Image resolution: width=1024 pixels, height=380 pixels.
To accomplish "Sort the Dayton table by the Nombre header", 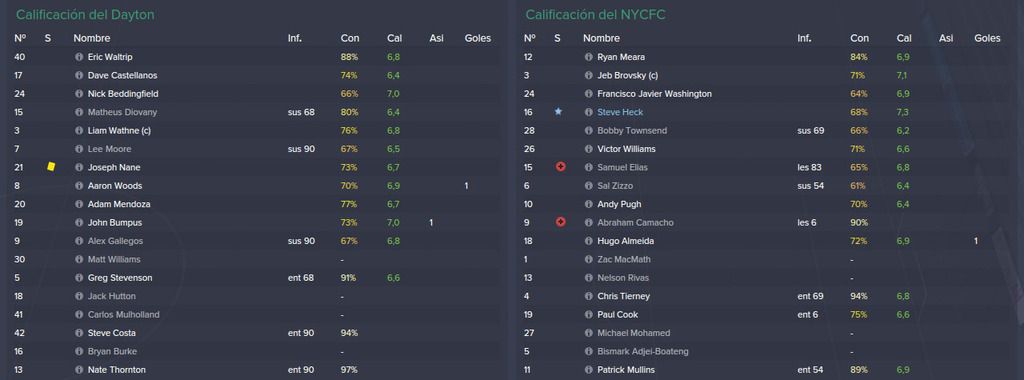I will 91,39.
